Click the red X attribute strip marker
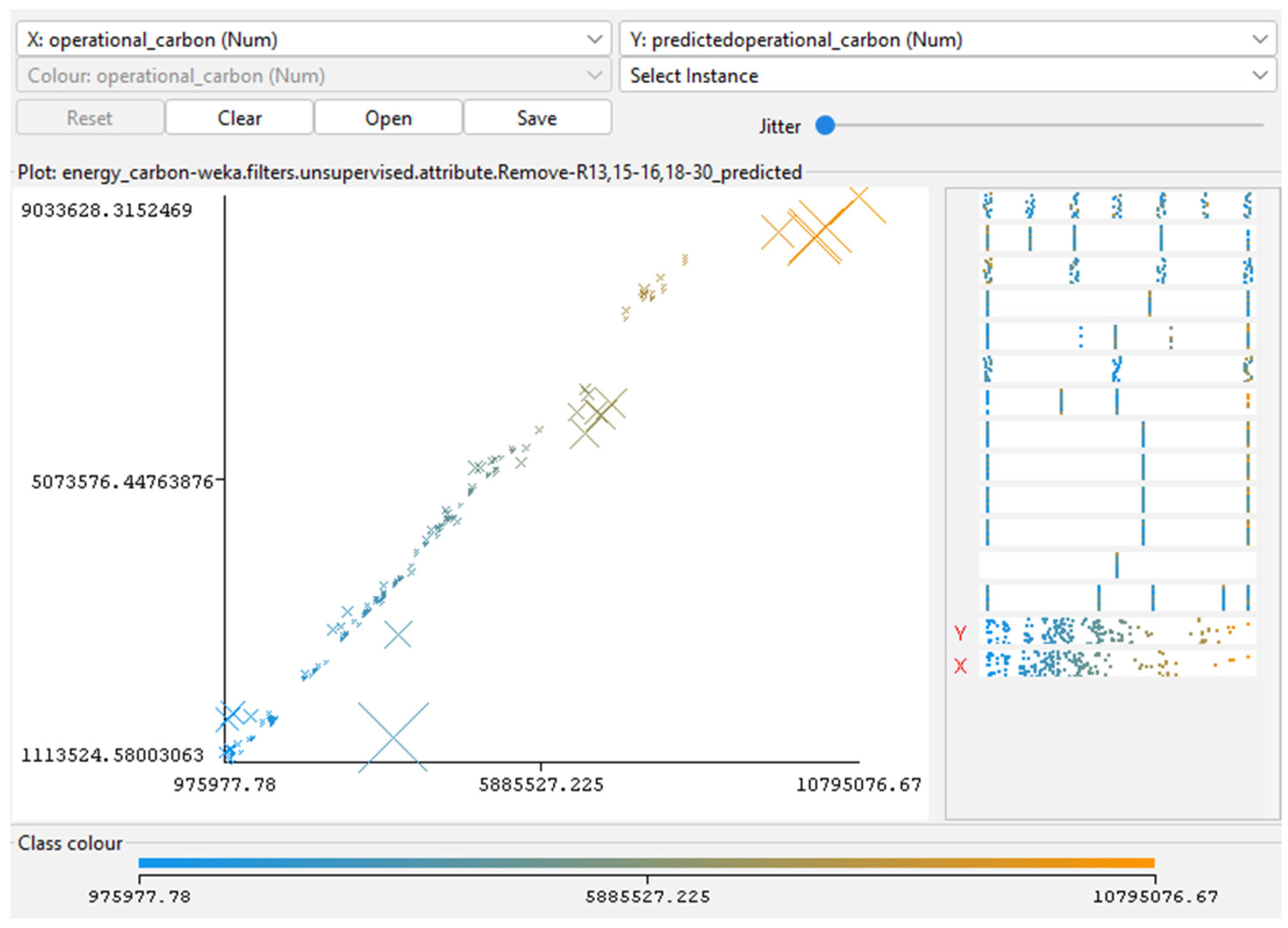1288x928 pixels. [x=960, y=665]
